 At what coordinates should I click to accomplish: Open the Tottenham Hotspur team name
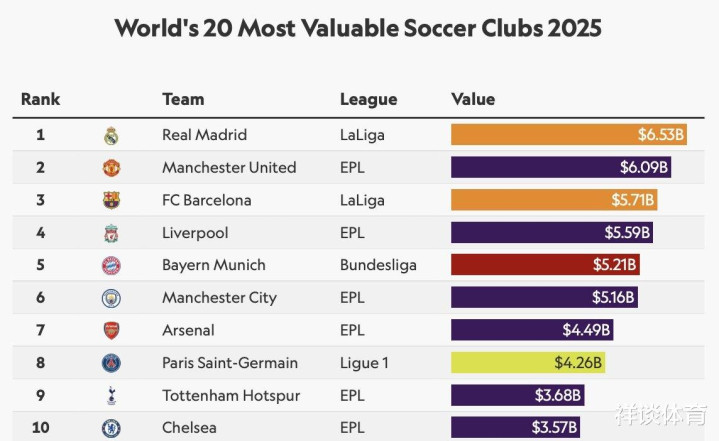[x=231, y=396]
